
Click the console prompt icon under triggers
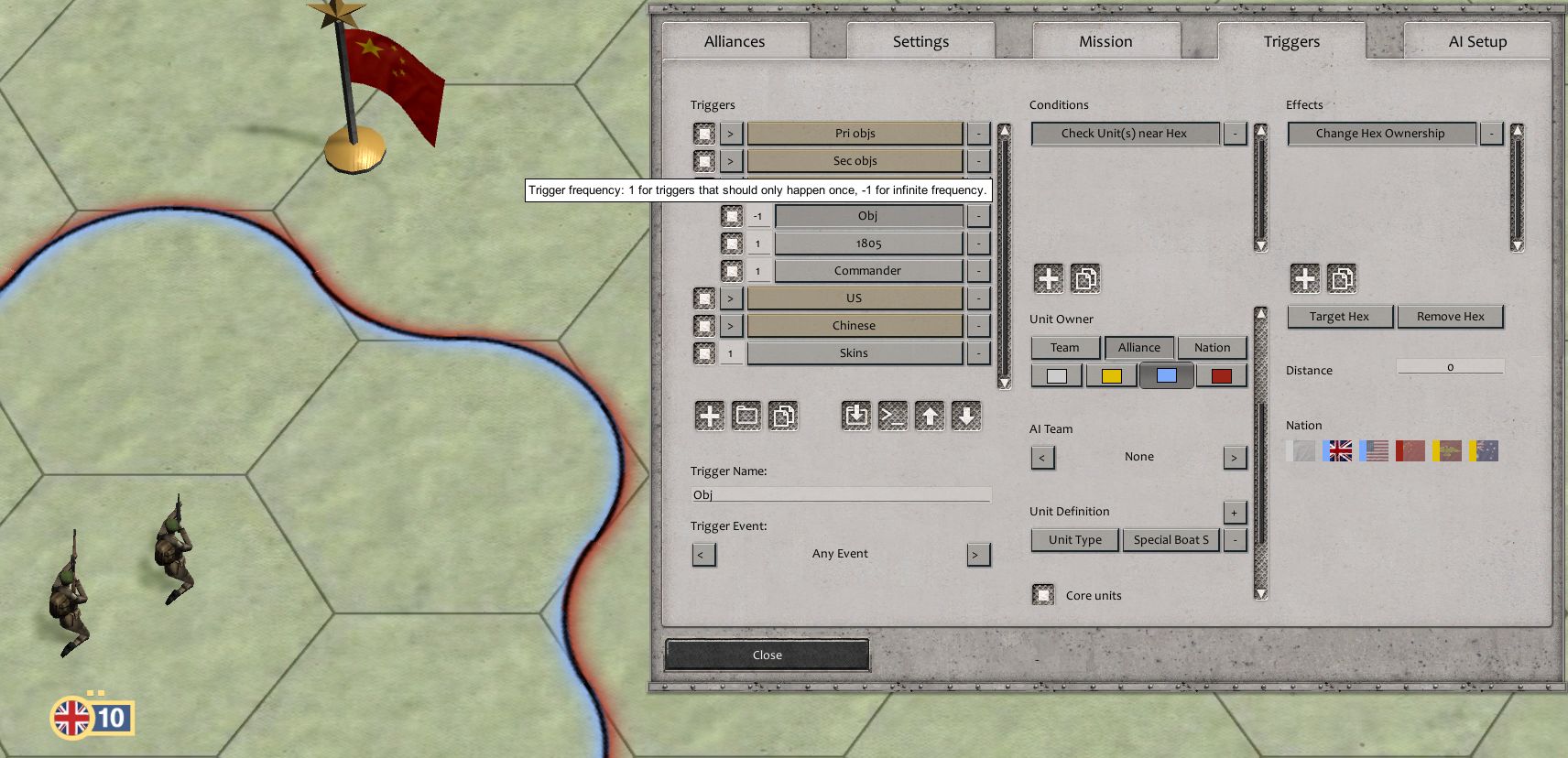(x=893, y=416)
